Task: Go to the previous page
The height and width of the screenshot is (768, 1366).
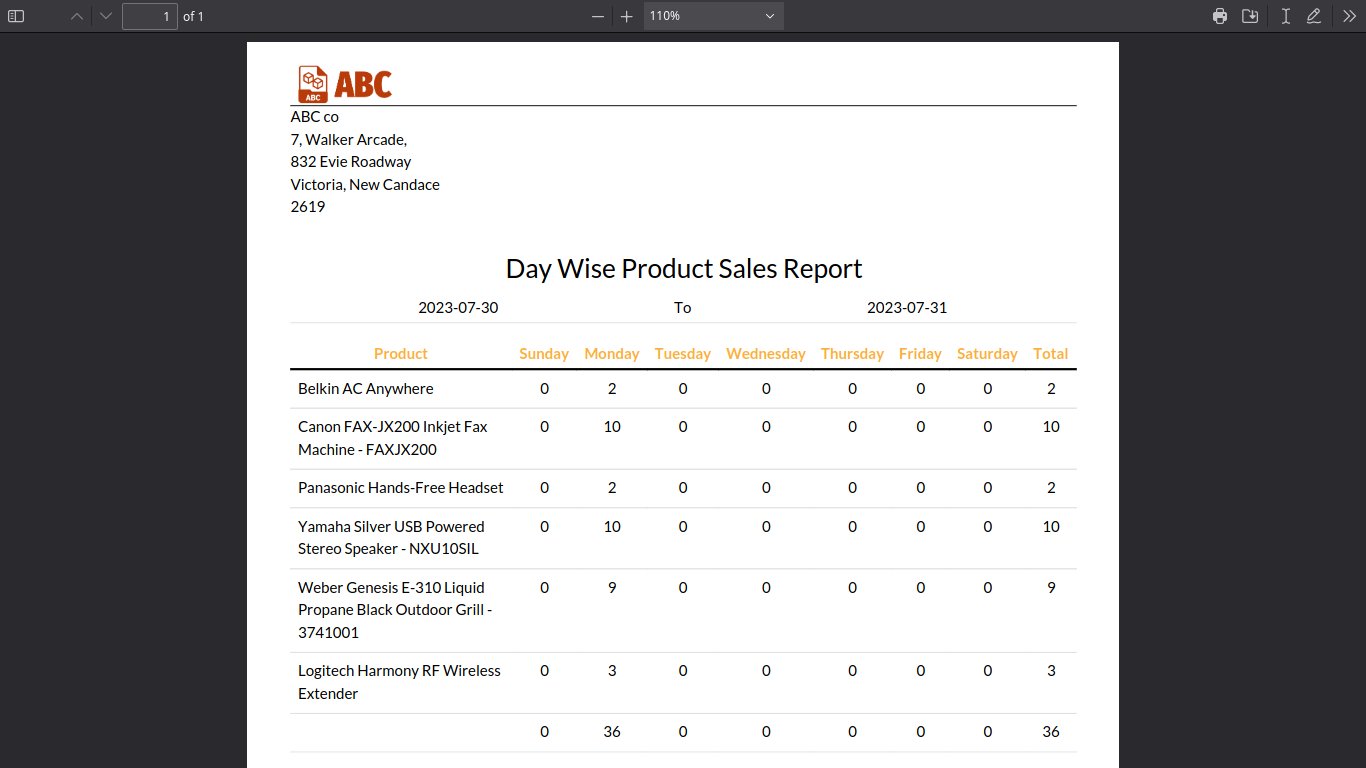Action: [76, 16]
